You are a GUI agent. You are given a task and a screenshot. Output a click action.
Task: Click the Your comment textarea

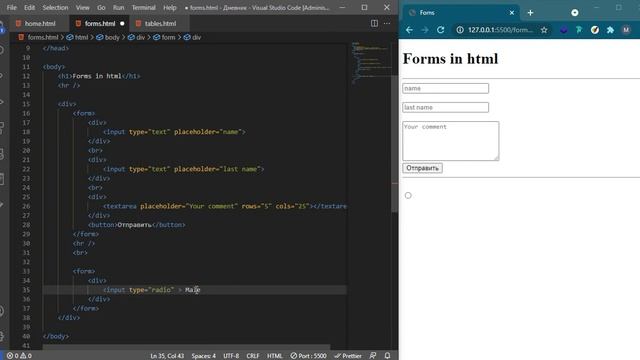tap(451, 141)
